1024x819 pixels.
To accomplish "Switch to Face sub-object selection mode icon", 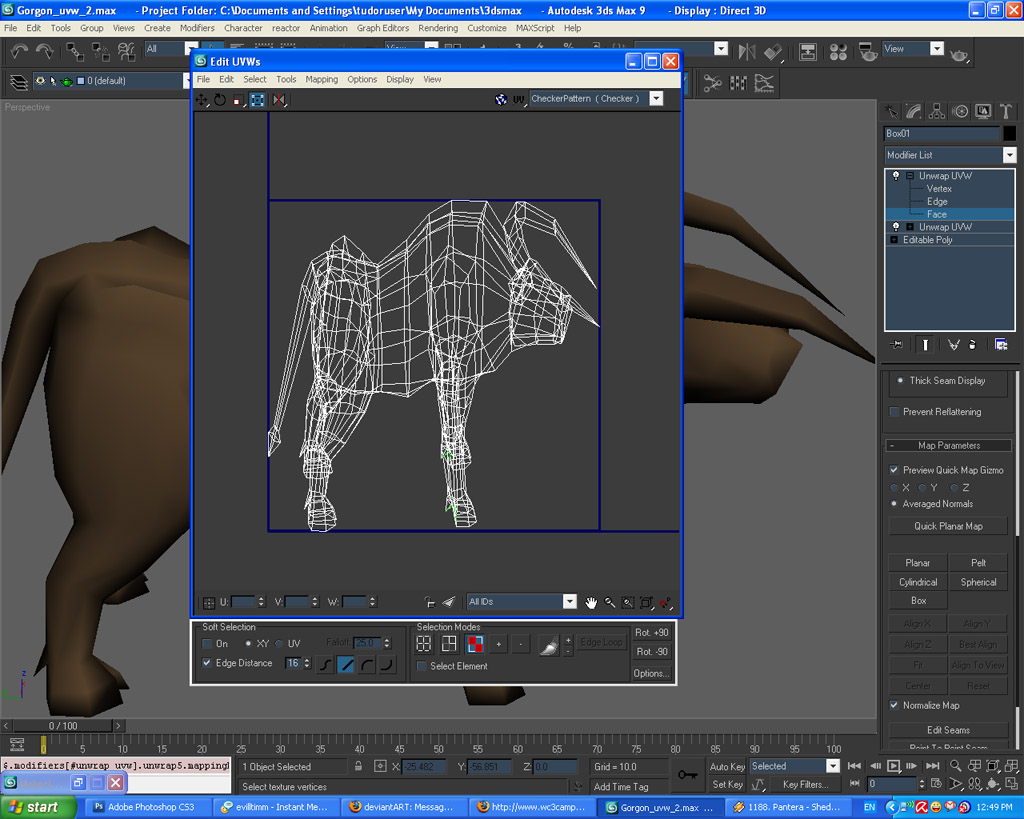I will [475, 645].
